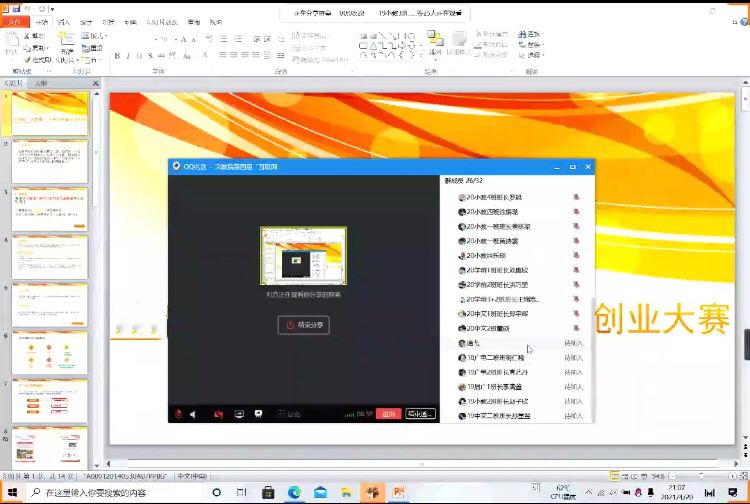Toggle the speaker icon in the call bar
Viewport: 750px width, 504px height.
point(193,413)
